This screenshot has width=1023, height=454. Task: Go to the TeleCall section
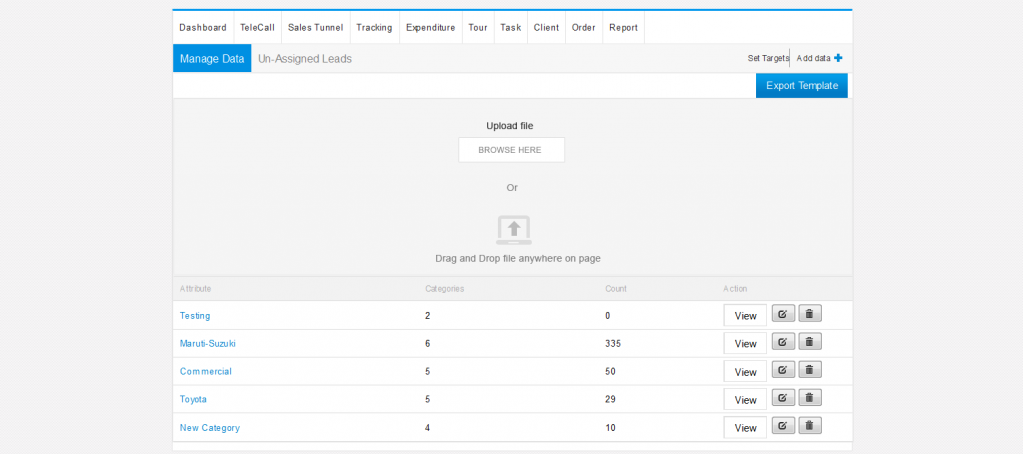tap(257, 27)
